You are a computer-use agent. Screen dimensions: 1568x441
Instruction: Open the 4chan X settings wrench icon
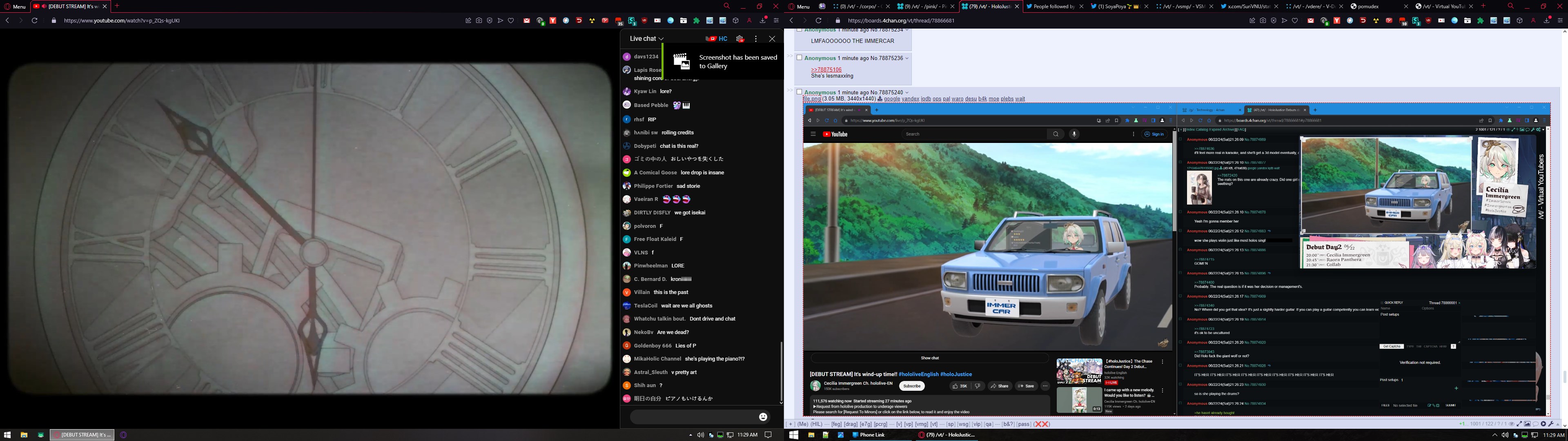[1551, 424]
